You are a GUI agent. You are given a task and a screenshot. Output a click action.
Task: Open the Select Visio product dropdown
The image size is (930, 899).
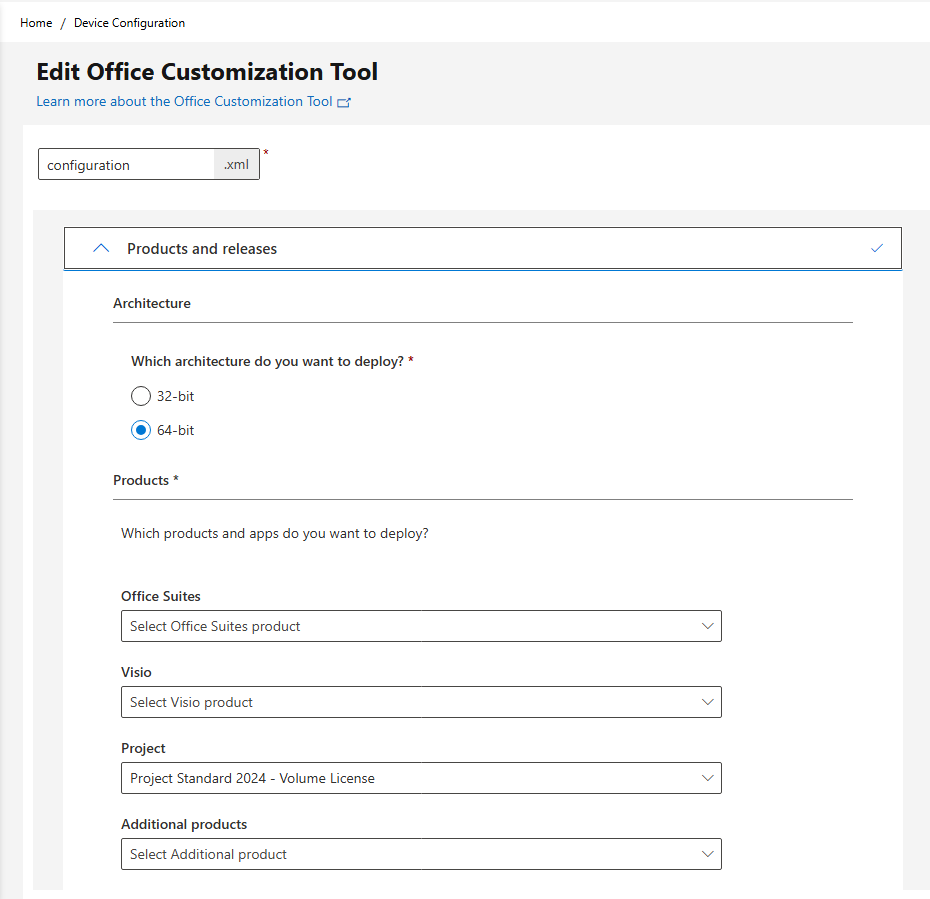(x=421, y=702)
